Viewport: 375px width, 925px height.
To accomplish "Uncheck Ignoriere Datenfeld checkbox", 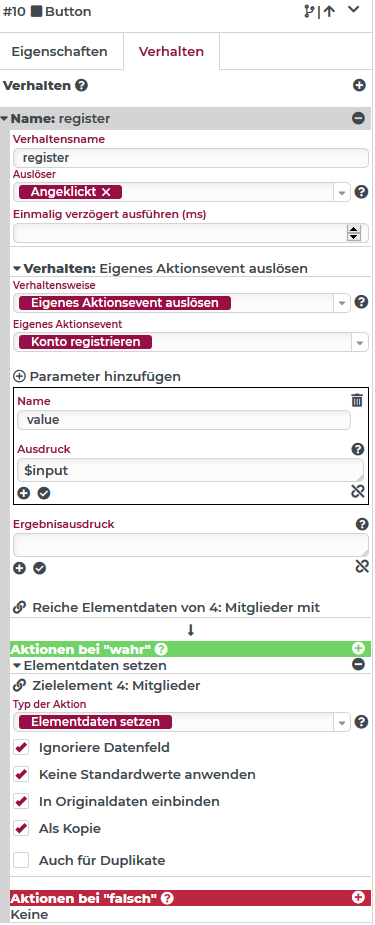I will [21, 747].
